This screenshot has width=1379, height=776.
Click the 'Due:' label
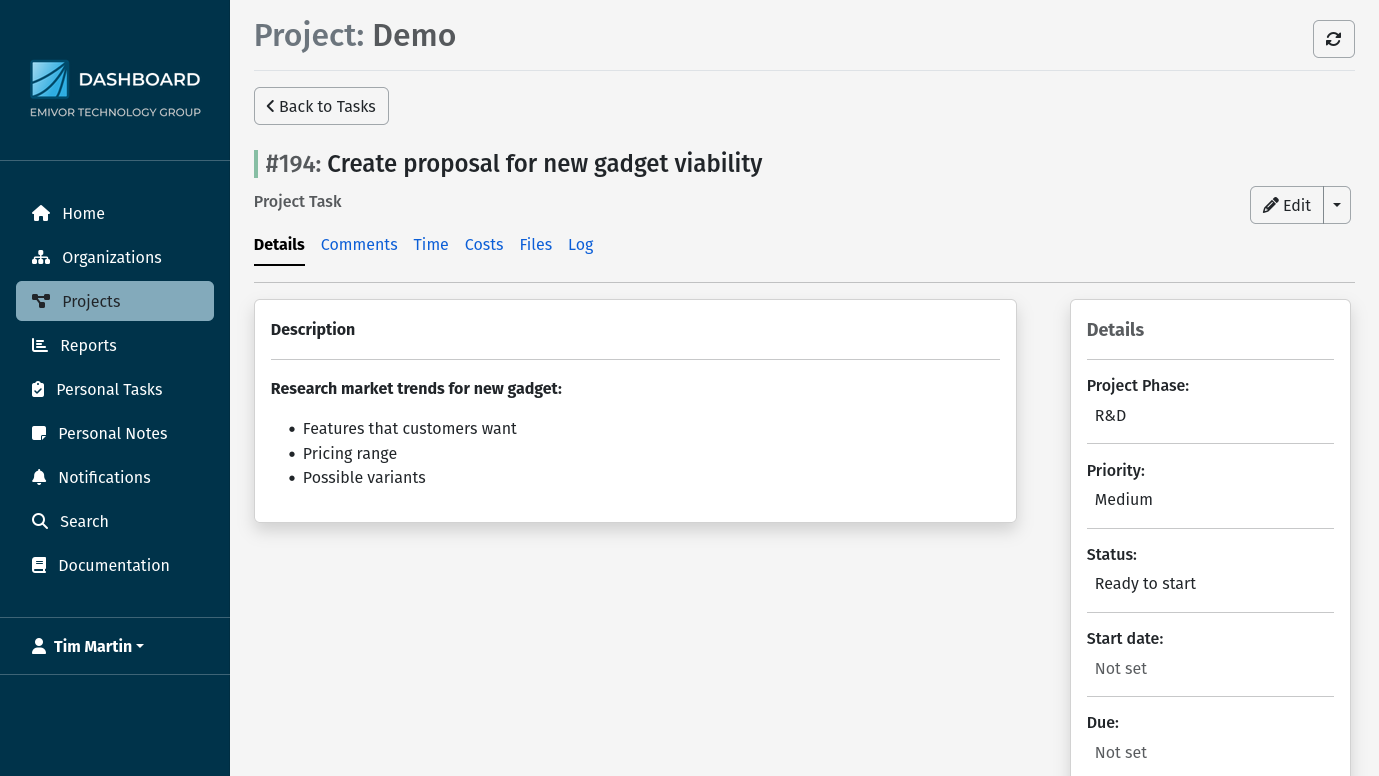[x=1103, y=722]
